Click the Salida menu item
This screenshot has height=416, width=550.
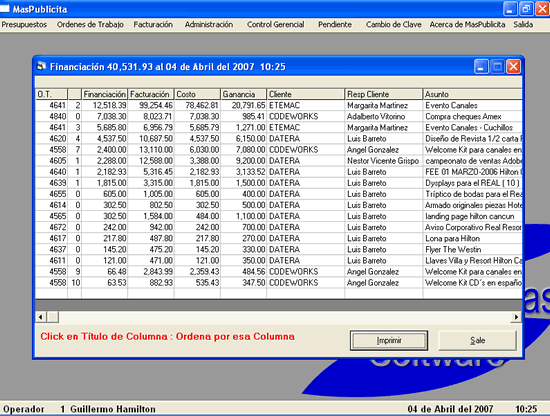[x=523, y=25]
